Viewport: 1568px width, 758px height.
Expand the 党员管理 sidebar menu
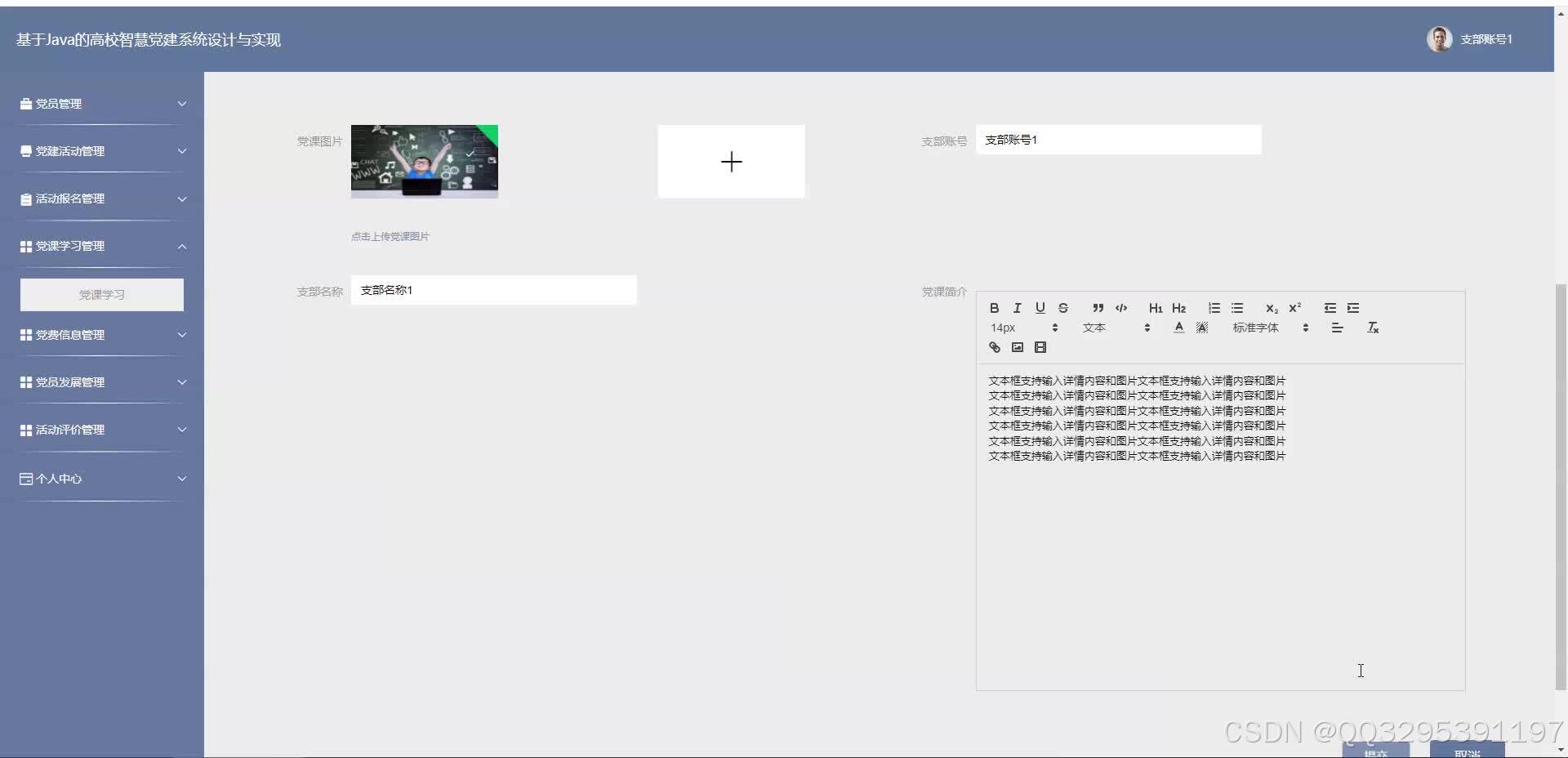pyautogui.click(x=101, y=104)
